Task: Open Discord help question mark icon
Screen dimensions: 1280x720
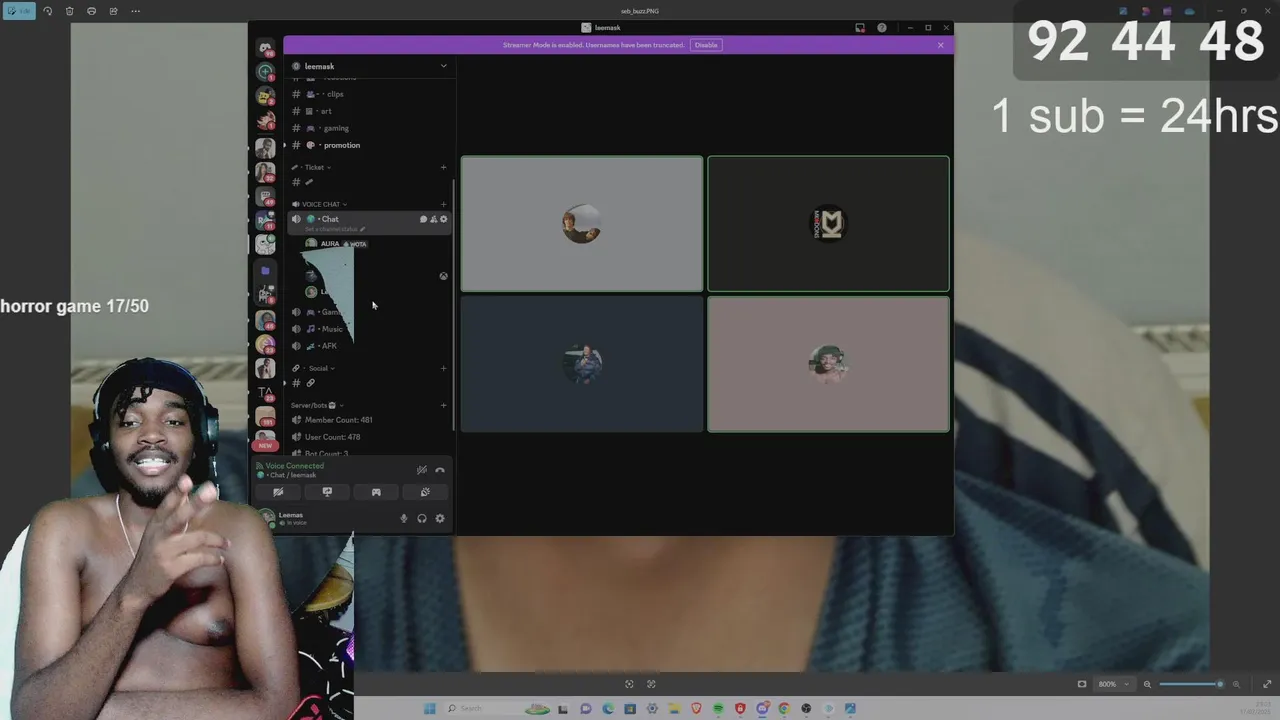Action: click(x=882, y=28)
